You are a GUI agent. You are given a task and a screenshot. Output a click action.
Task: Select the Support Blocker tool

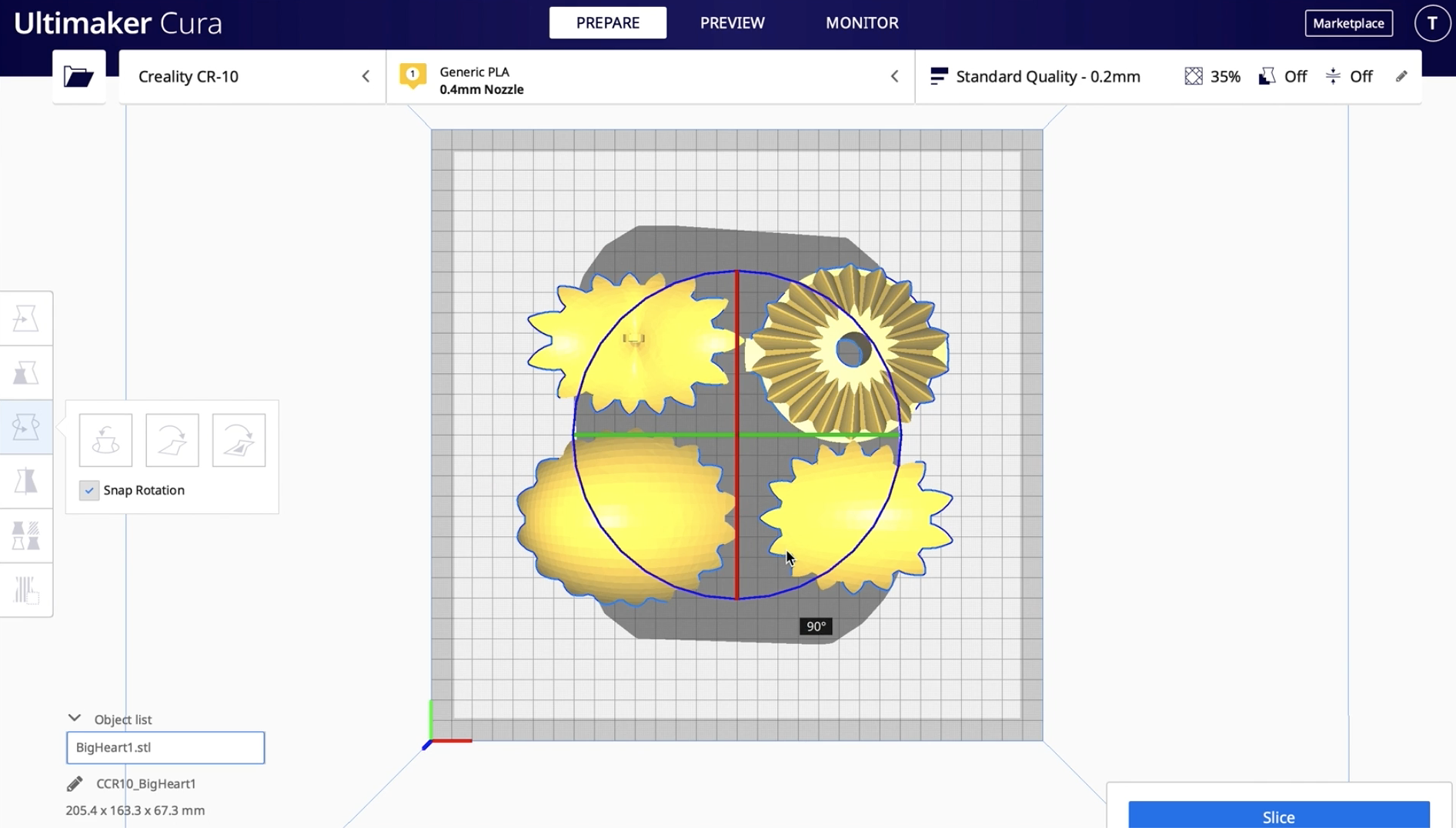point(26,590)
